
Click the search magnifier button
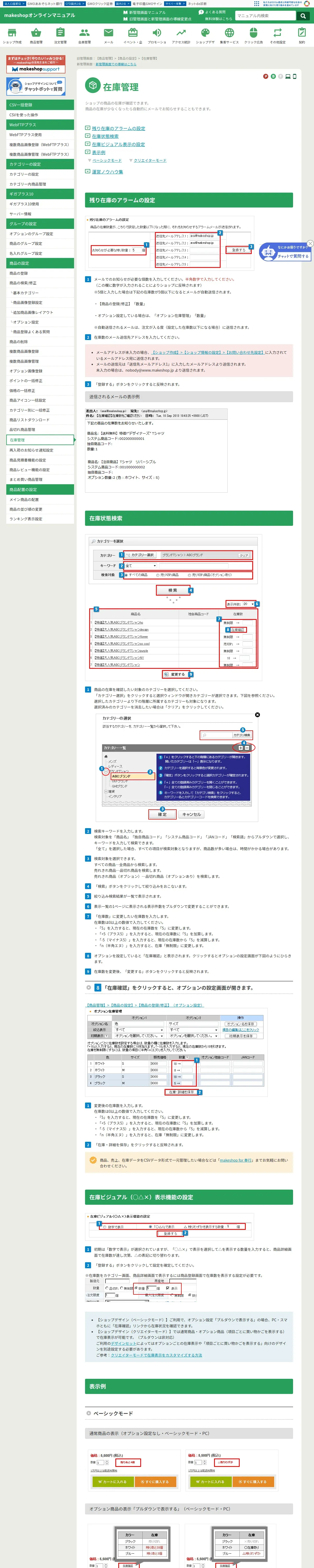(x=302, y=16)
